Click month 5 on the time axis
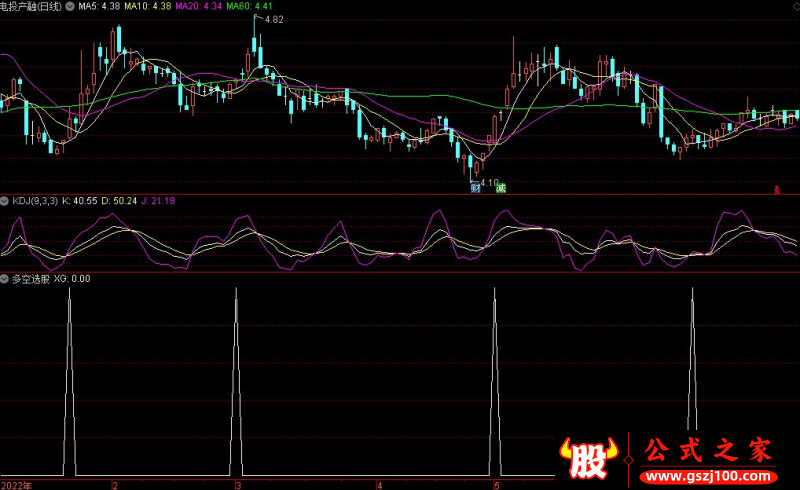This screenshot has width=800, height=490. tap(497, 485)
